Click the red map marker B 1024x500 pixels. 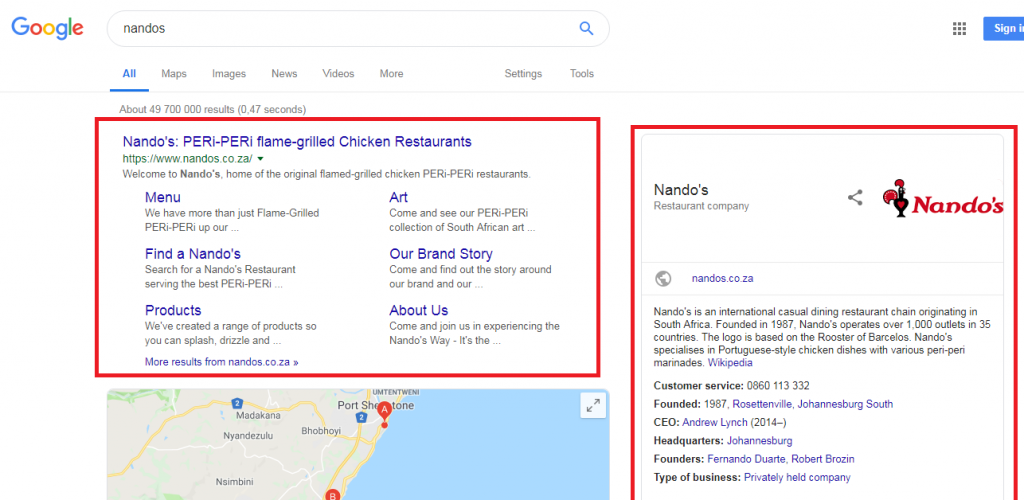click(x=333, y=495)
